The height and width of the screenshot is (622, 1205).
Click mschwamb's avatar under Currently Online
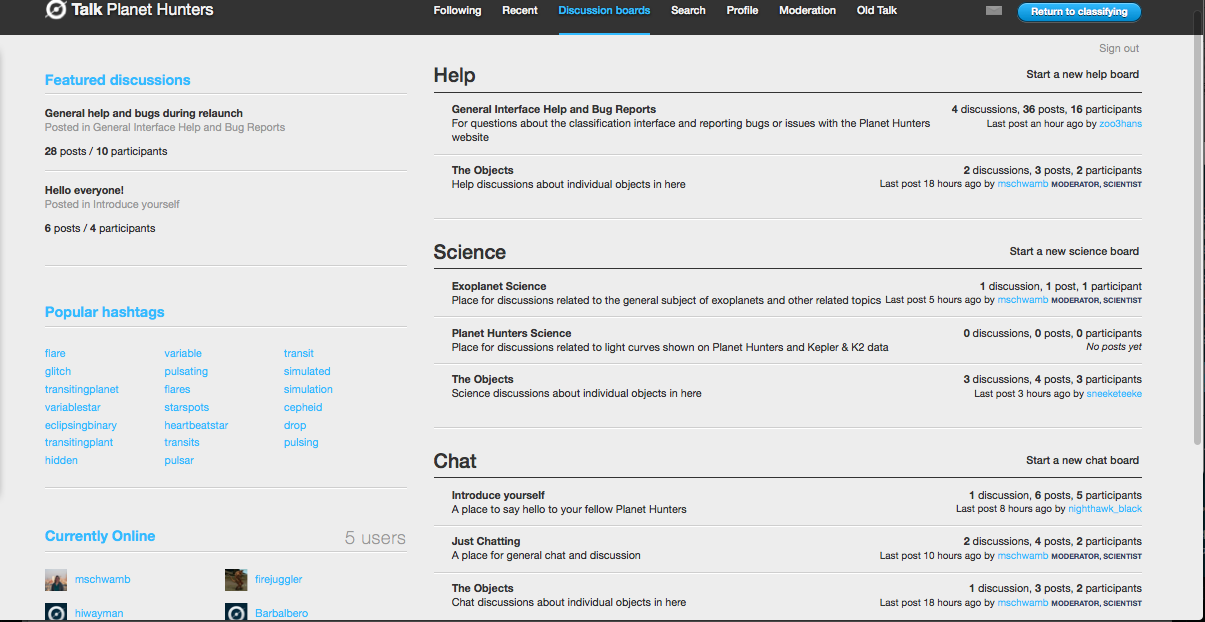point(56,579)
